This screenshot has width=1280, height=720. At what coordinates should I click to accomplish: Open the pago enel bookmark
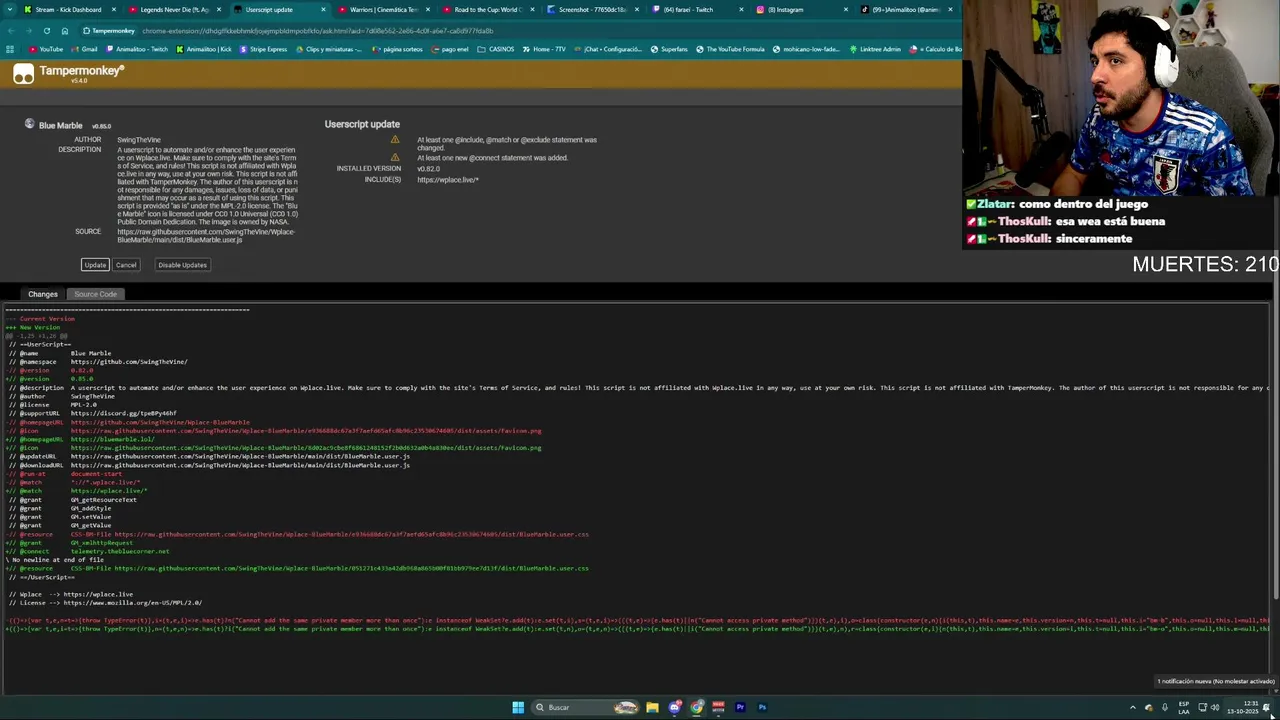(450, 49)
